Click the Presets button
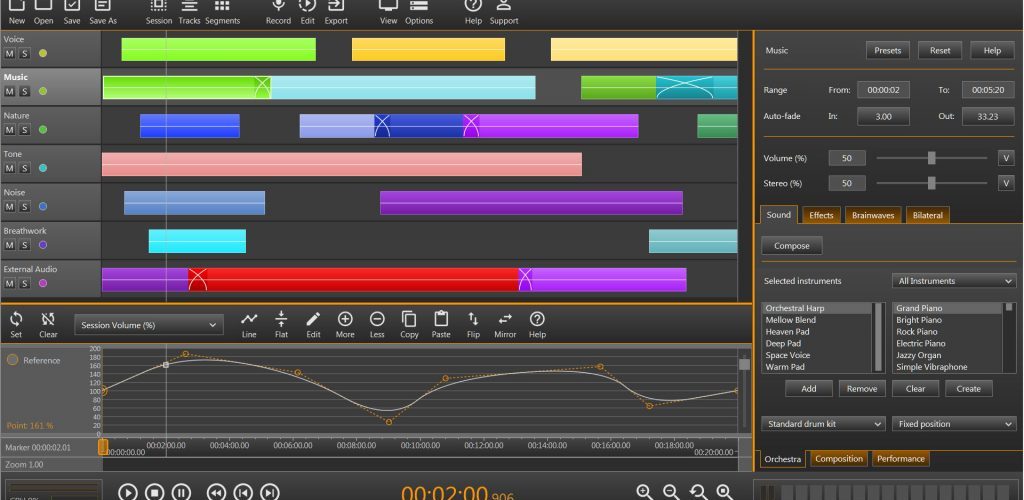Viewport: 1024px width, 500px height. [888, 50]
